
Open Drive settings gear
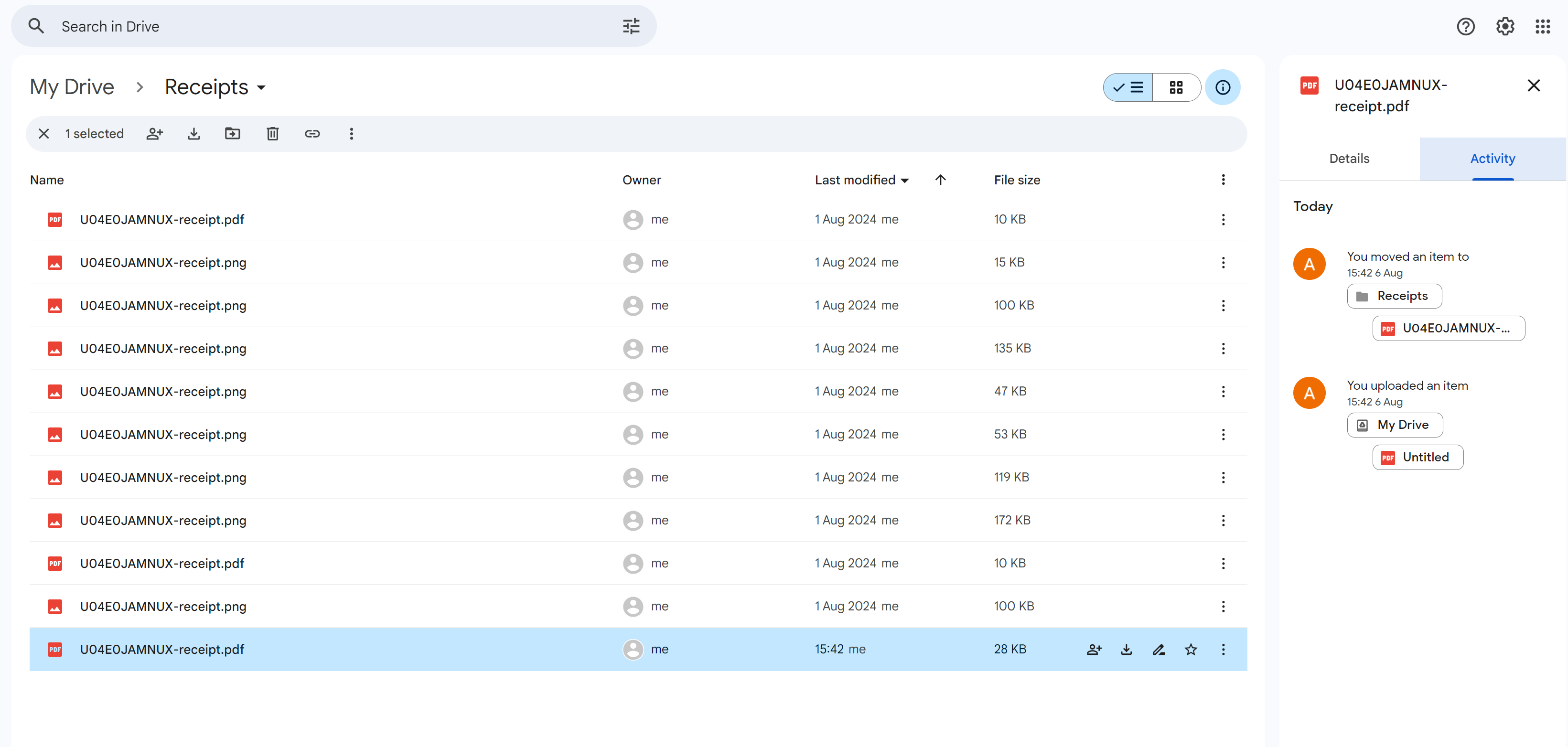(x=1504, y=26)
